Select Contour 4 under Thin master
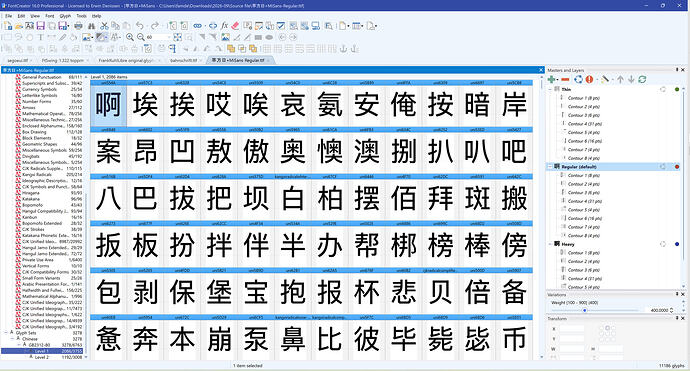The height and width of the screenshot is (371, 690). [584, 124]
